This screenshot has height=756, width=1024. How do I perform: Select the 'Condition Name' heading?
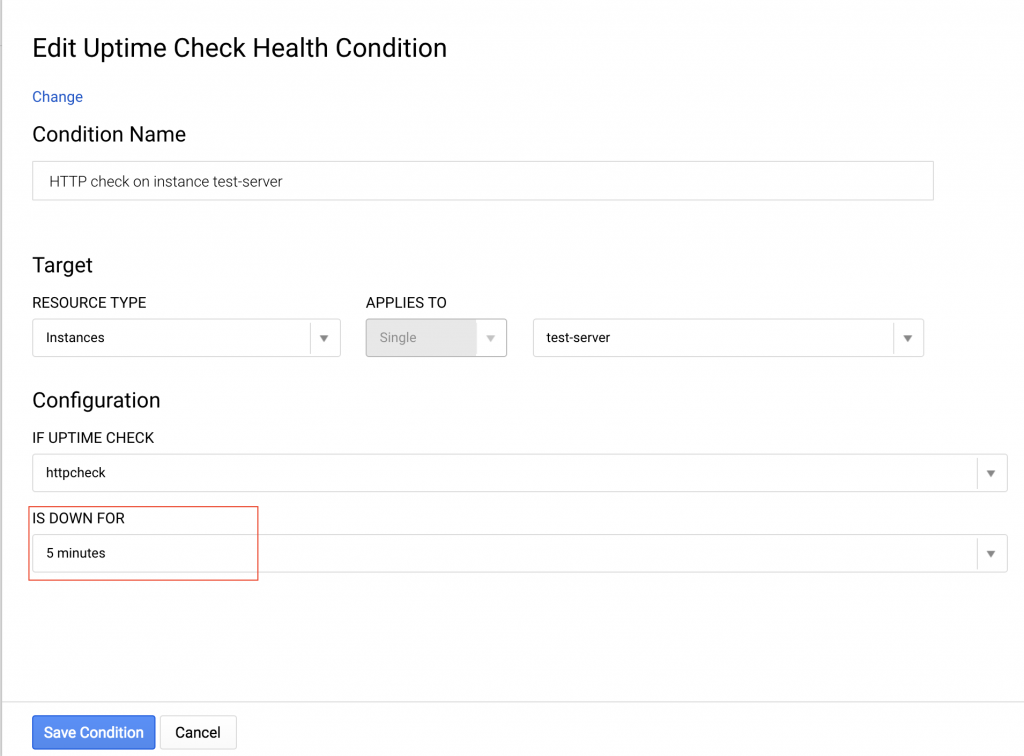109,134
